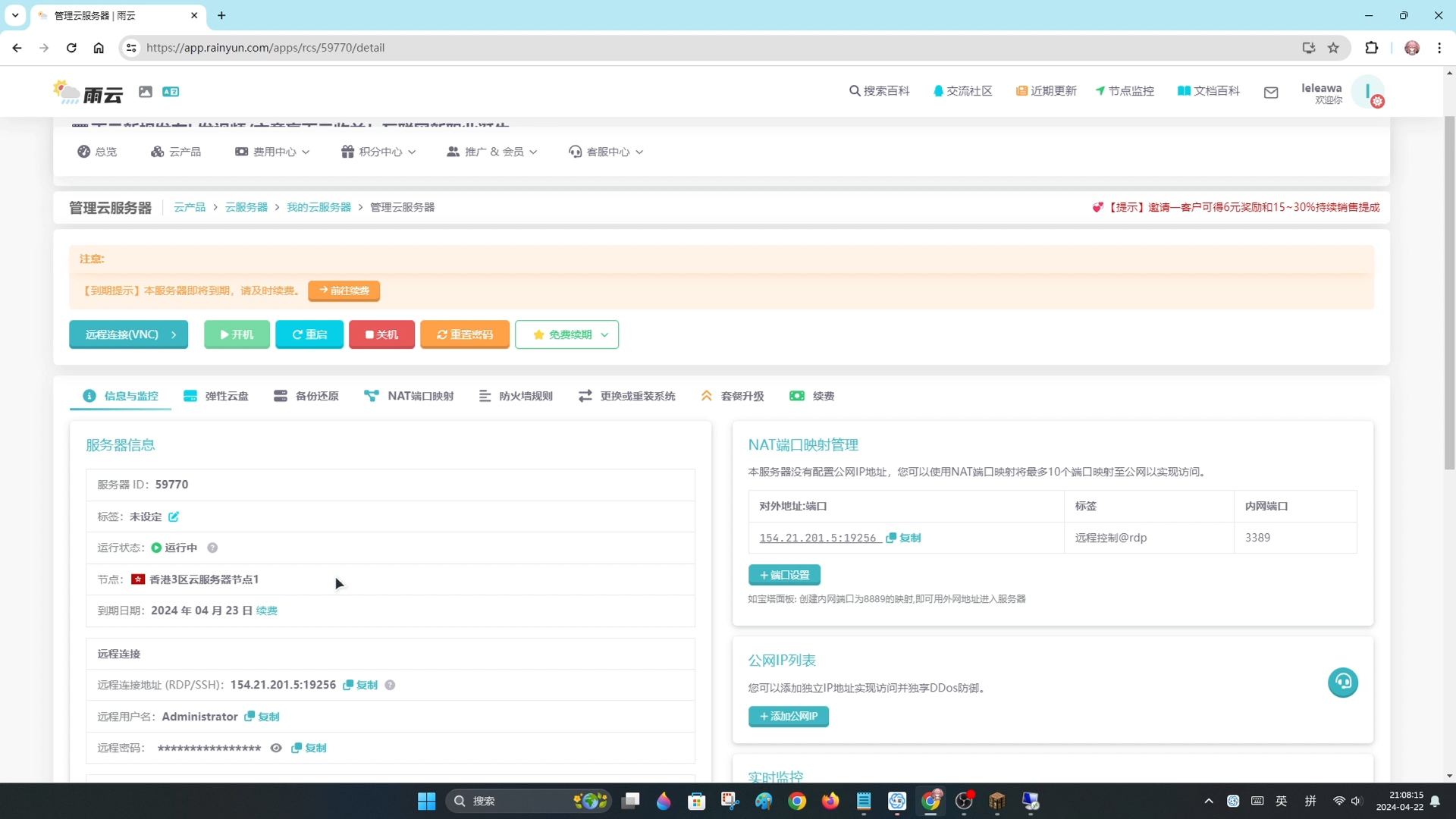Switch to the 备份还原 tab
This screenshot has height=819, width=1456.
[306, 396]
